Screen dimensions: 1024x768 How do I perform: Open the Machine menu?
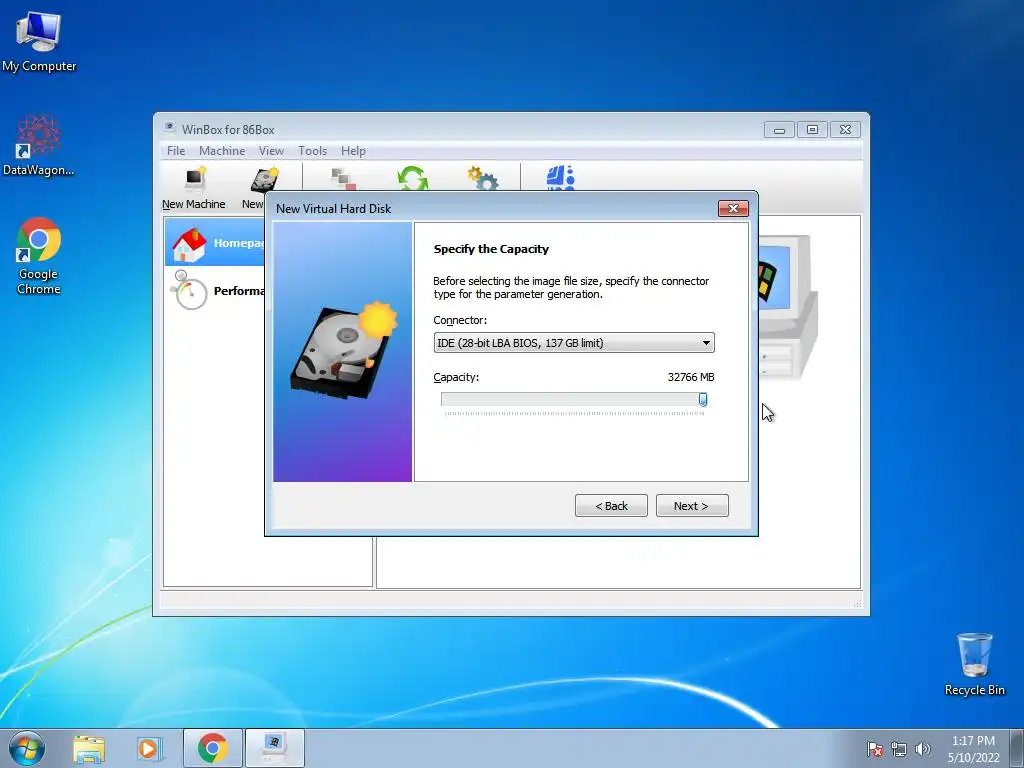click(x=222, y=151)
